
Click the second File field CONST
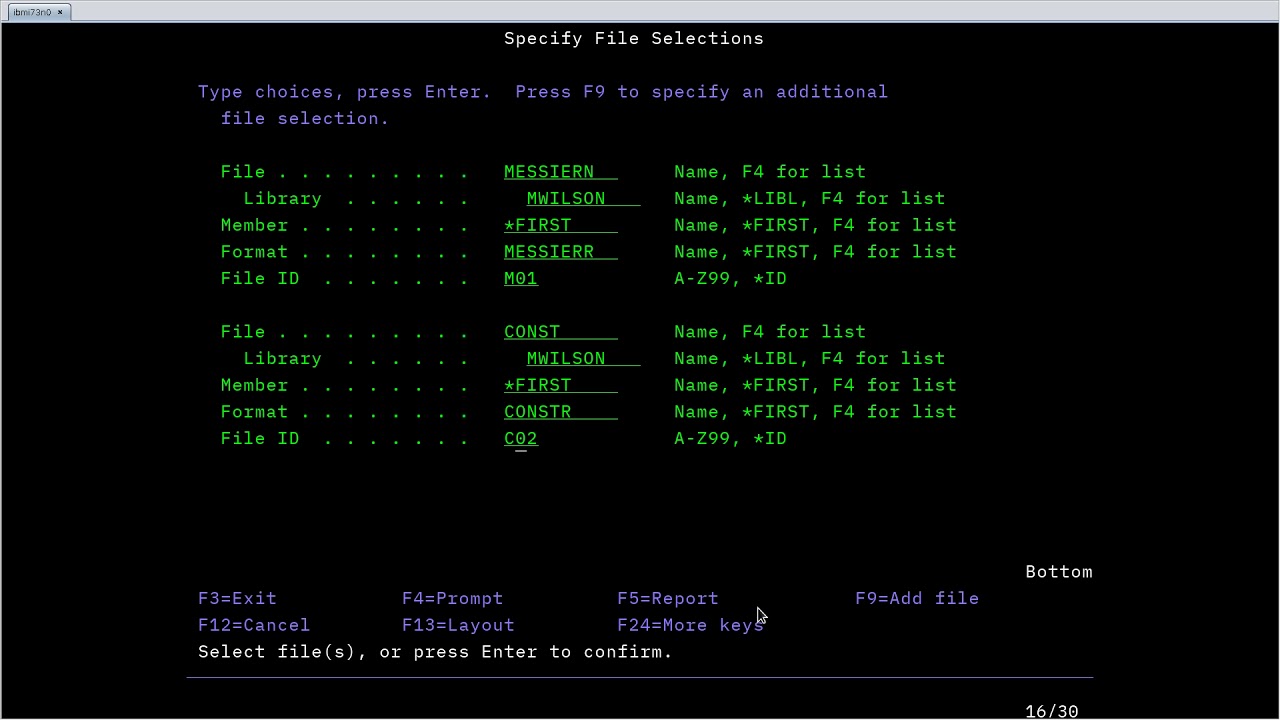point(560,332)
